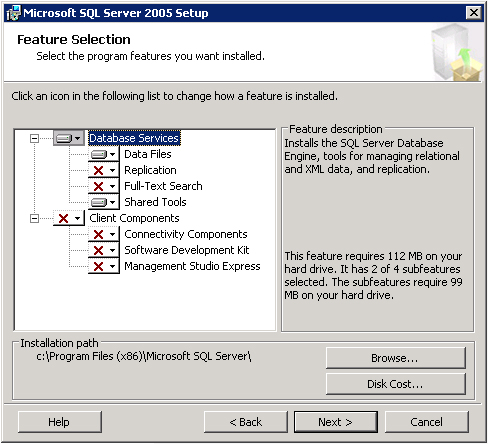Click the red X beside Management Studio Express
Viewport: 488px width, 444px height.
tap(99, 266)
